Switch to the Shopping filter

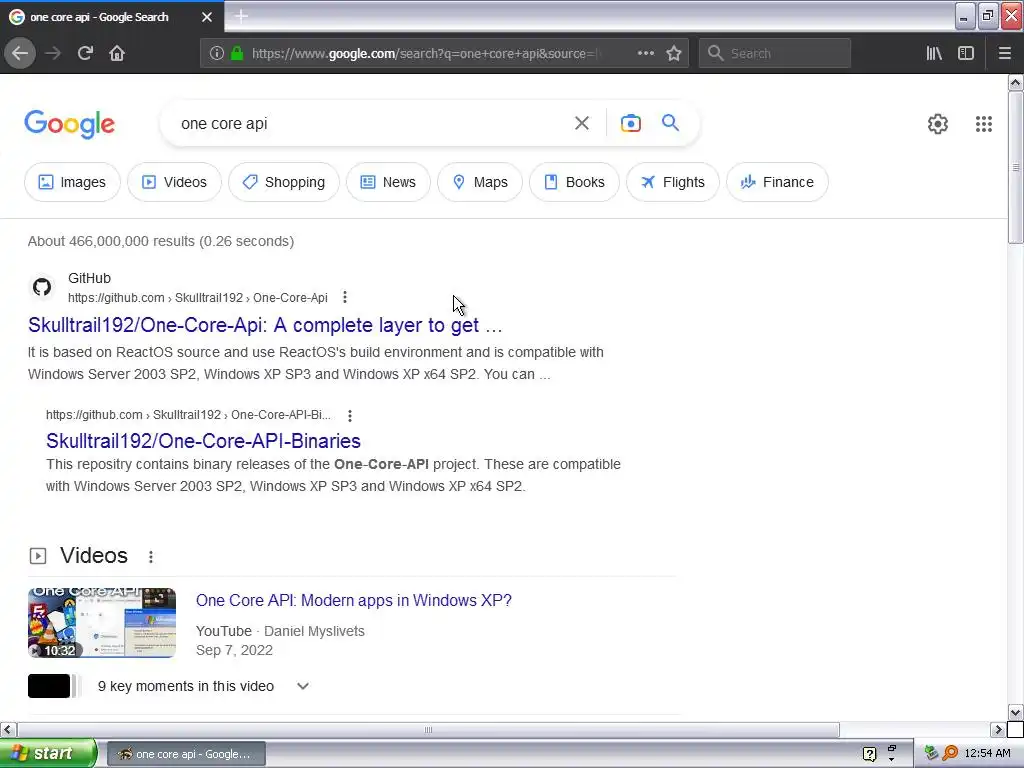pos(284,182)
